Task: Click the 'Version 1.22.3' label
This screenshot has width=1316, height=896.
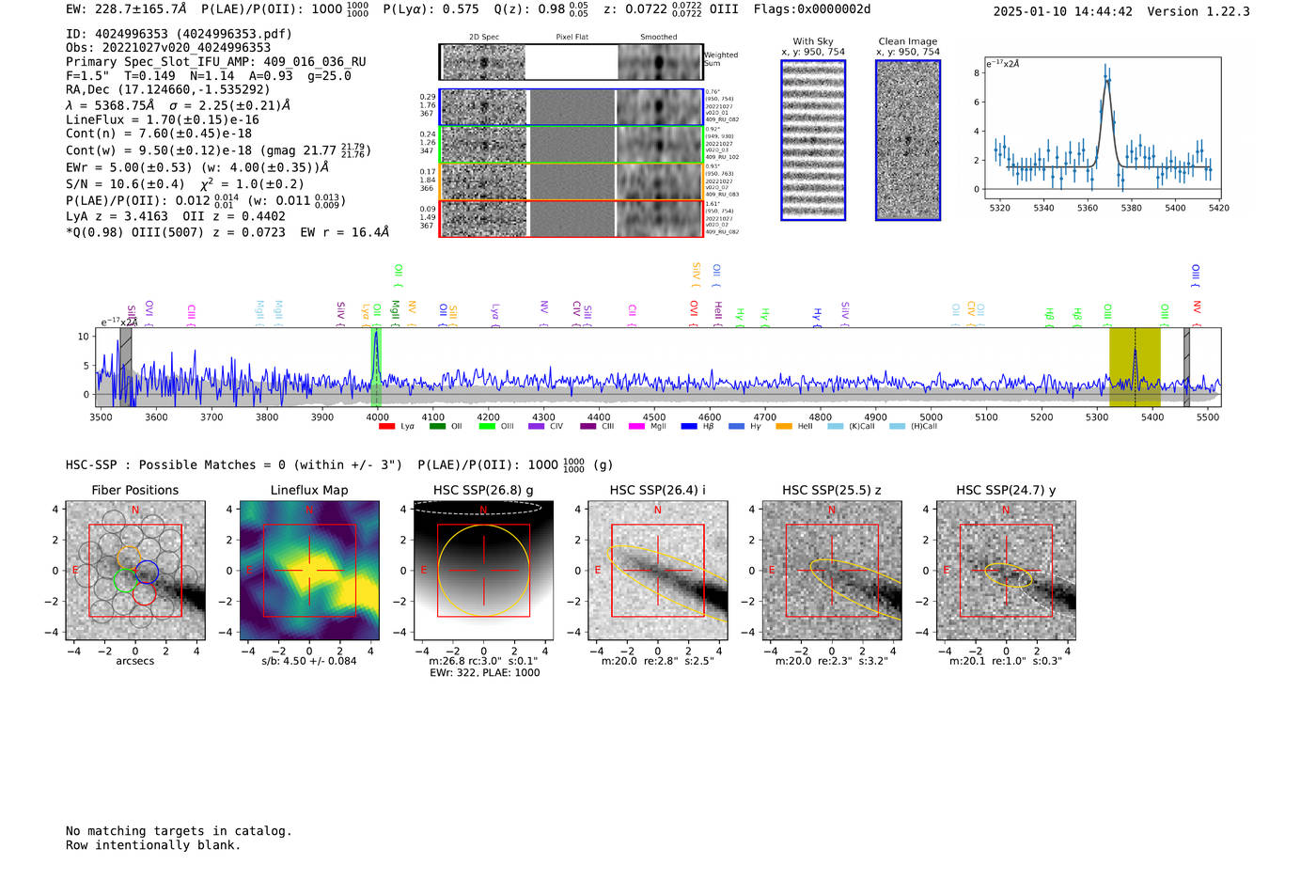Action: pyautogui.click(x=1198, y=11)
